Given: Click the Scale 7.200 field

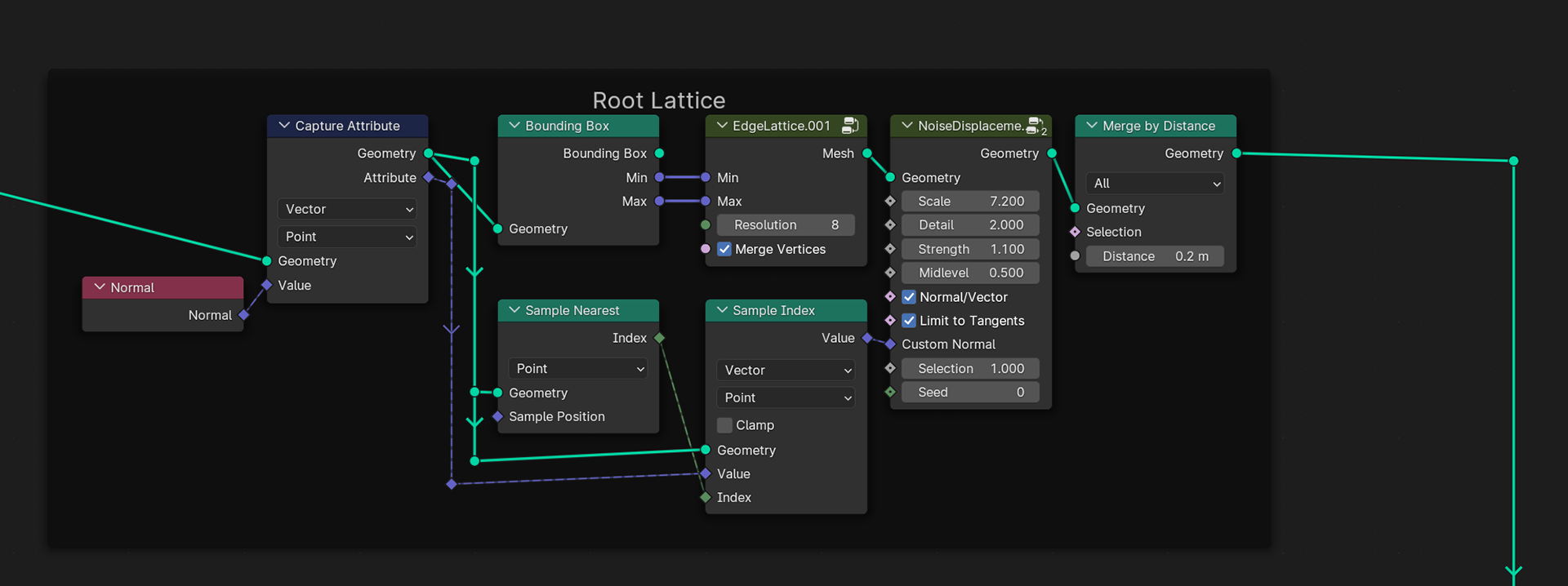Looking at the screenshot, I should click(x=970, y=201).
